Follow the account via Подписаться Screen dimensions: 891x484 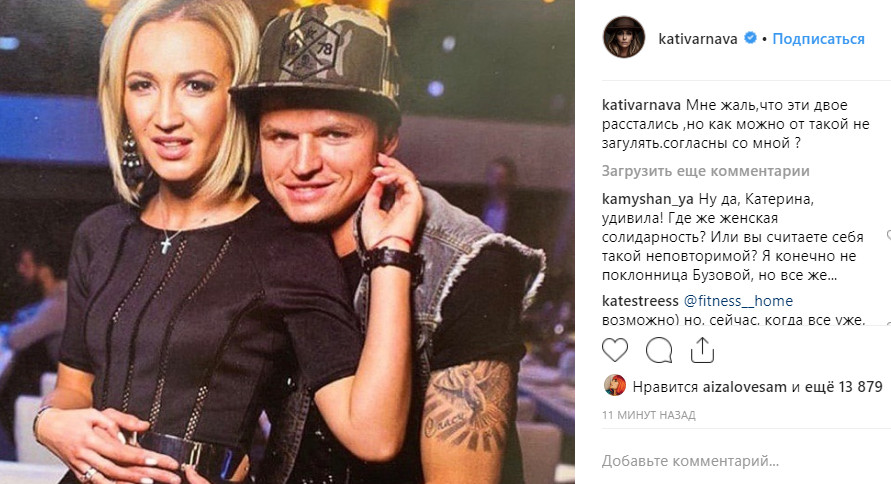tap(818, 39)
